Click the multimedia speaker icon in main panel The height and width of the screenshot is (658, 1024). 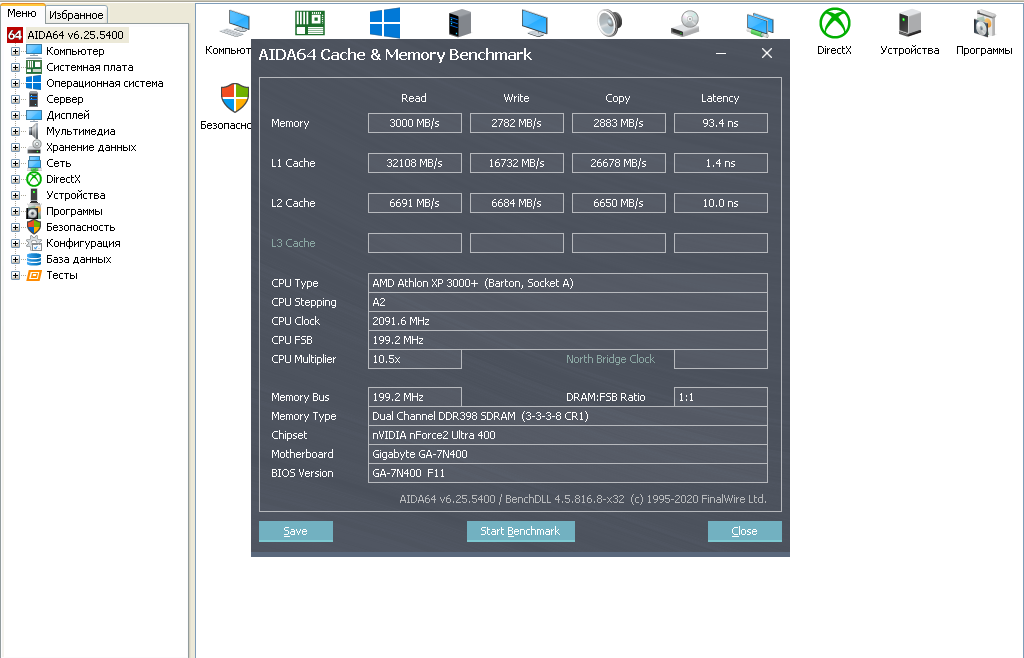610,23
